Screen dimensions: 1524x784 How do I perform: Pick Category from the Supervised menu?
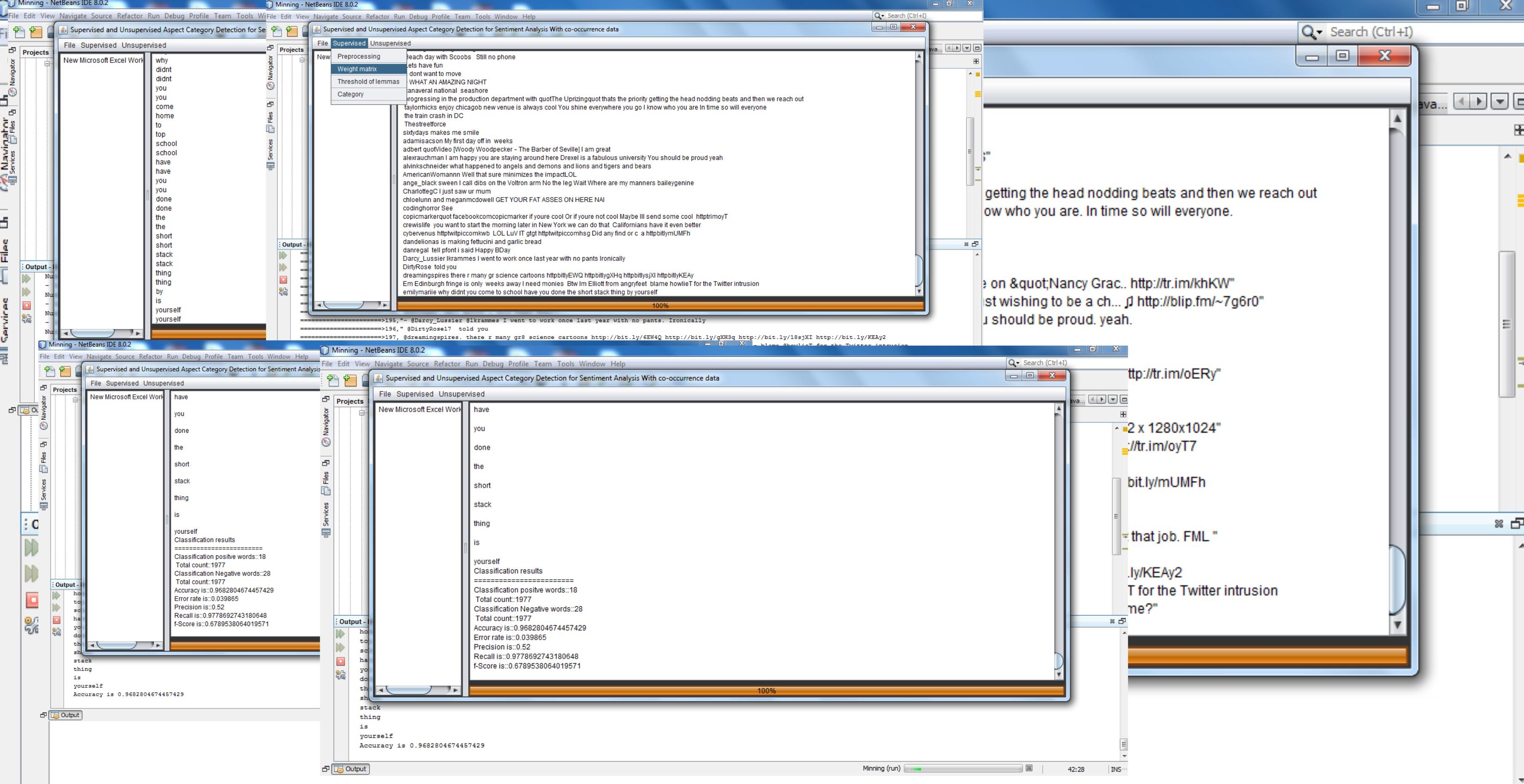coord(350,94)
